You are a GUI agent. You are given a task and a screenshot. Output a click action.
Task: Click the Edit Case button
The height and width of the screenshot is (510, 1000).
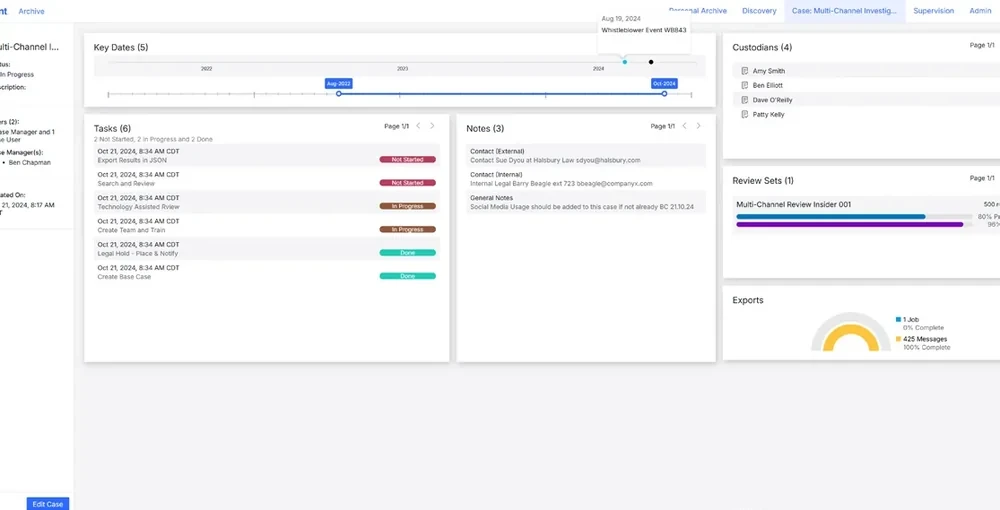pyautogui.click(x=48, y=504)
